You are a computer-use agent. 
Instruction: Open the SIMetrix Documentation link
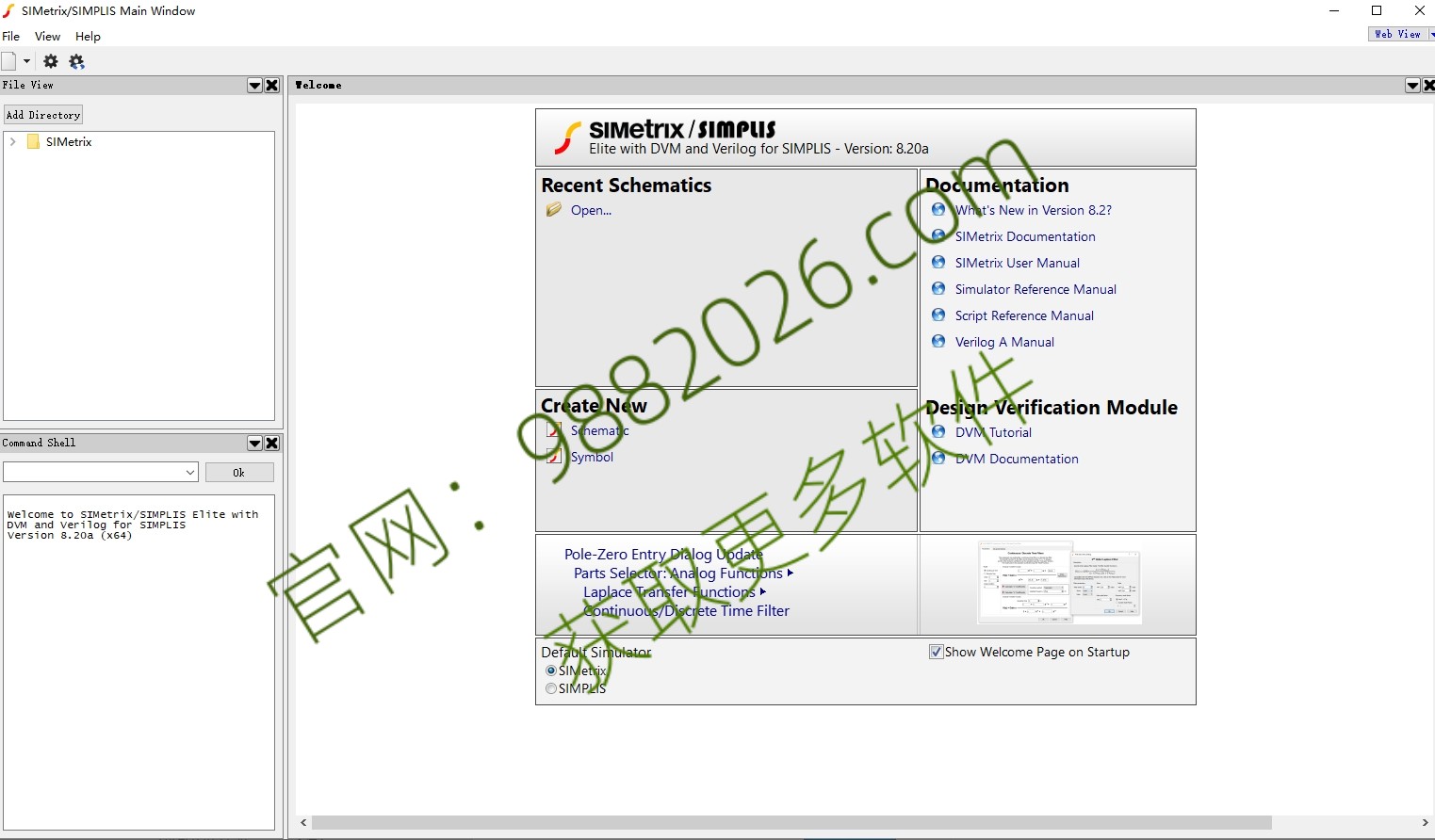[x=1025, y=236]
